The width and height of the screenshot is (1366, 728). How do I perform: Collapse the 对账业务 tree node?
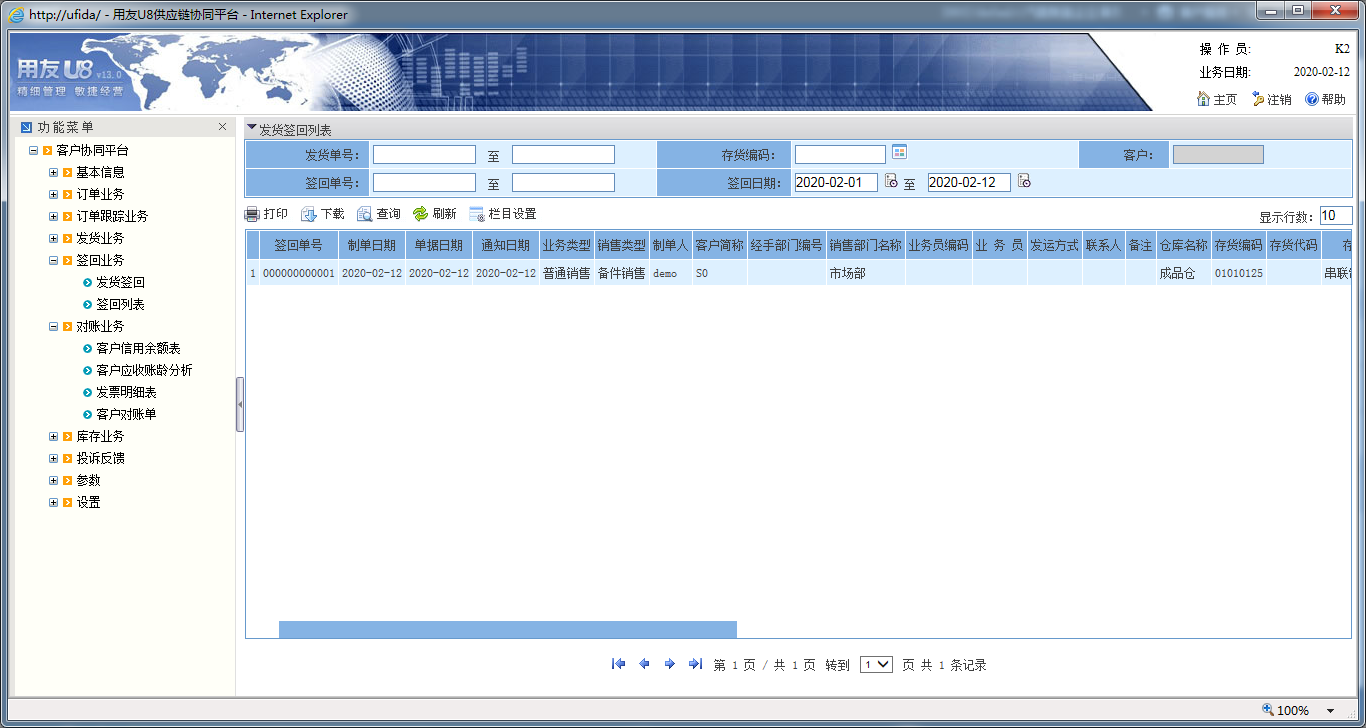(x=54, y=326)
